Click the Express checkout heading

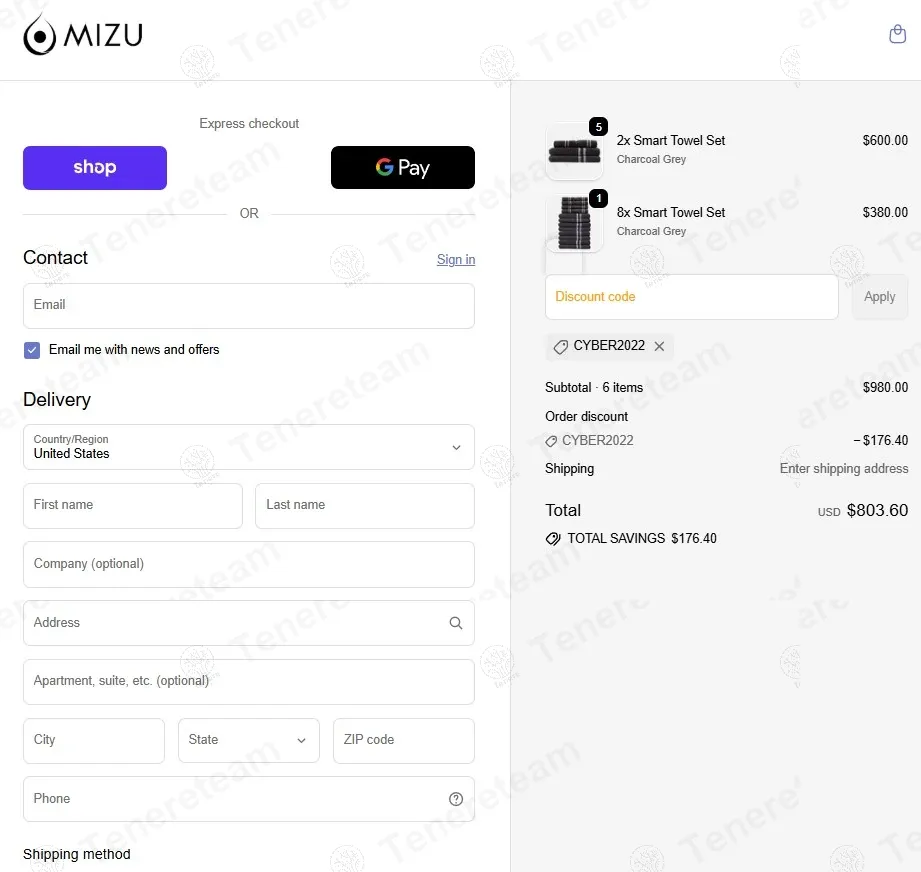pyautogui.click(x=249, y=124)
